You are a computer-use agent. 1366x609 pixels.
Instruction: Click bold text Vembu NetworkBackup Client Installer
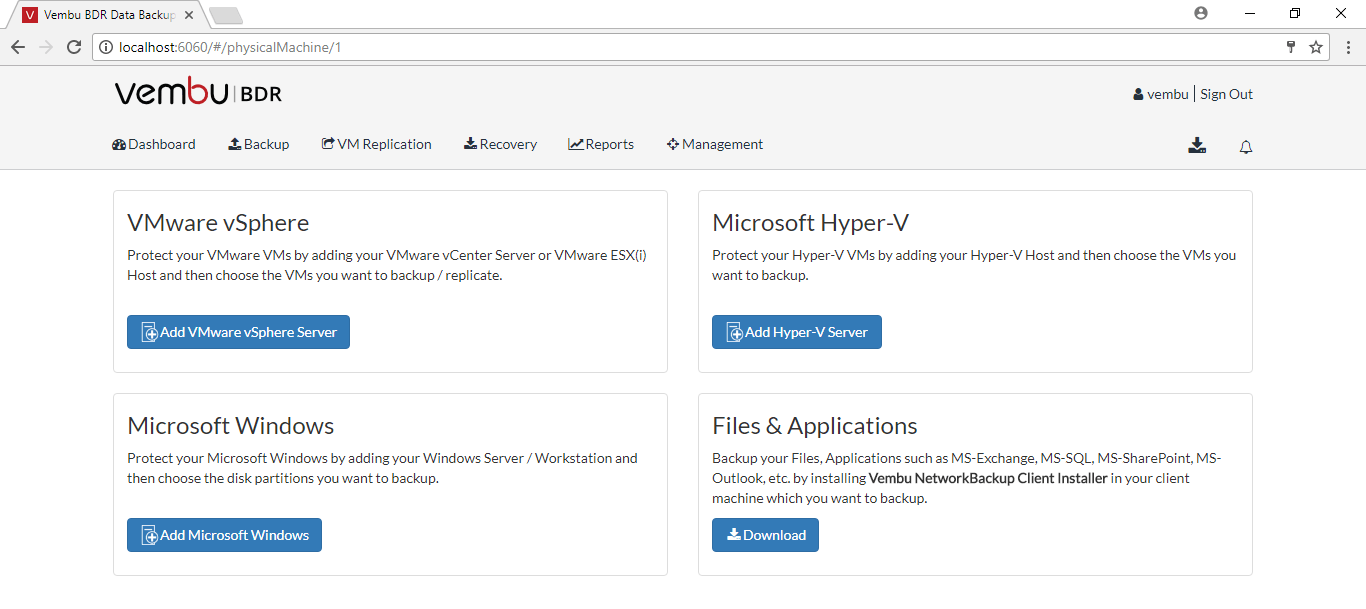pyautogui.click(x=988, y=478)
